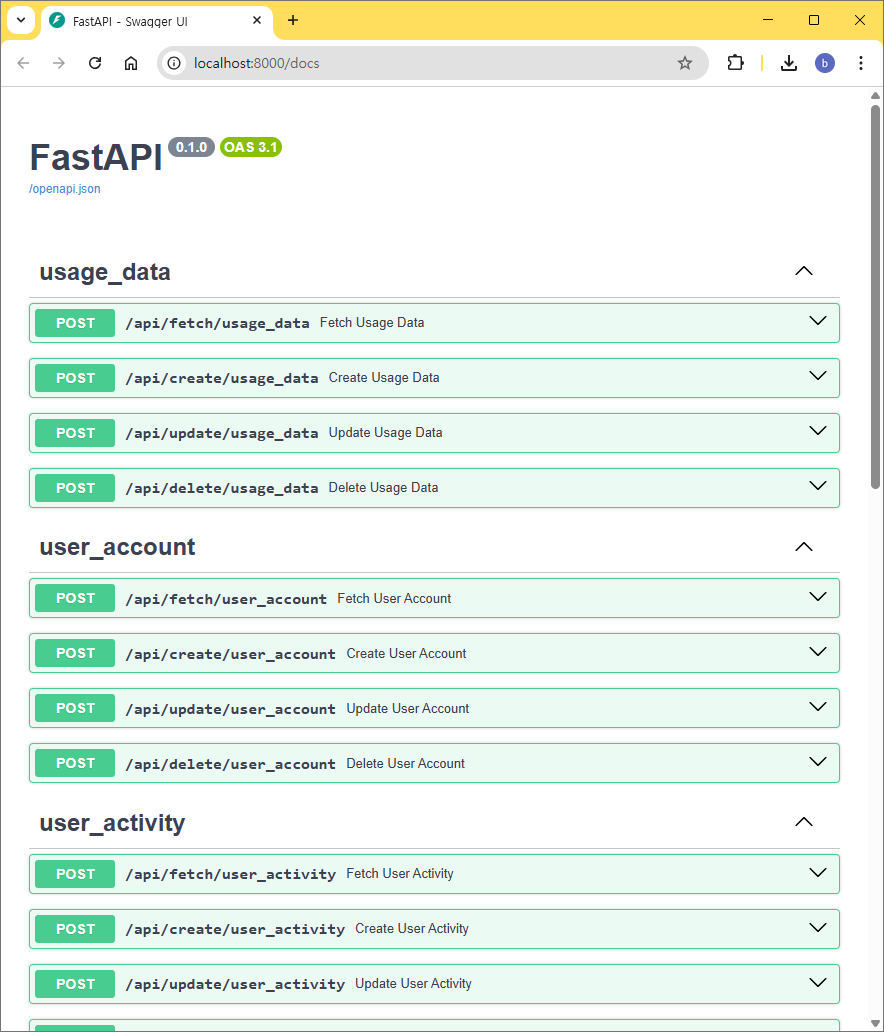884x1032 pixels.
Task: Click the /api/fetch/usage_data path text
Action: (x=217, y=323)
